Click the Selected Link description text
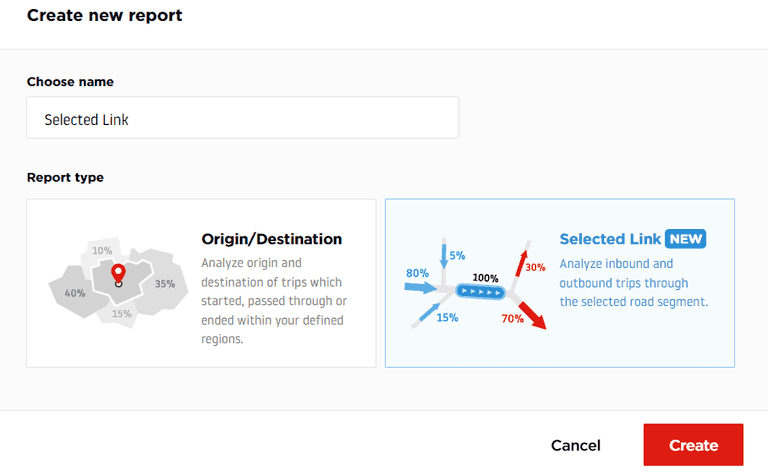Viewport: 768px width, 475px height. coord(633,282)
